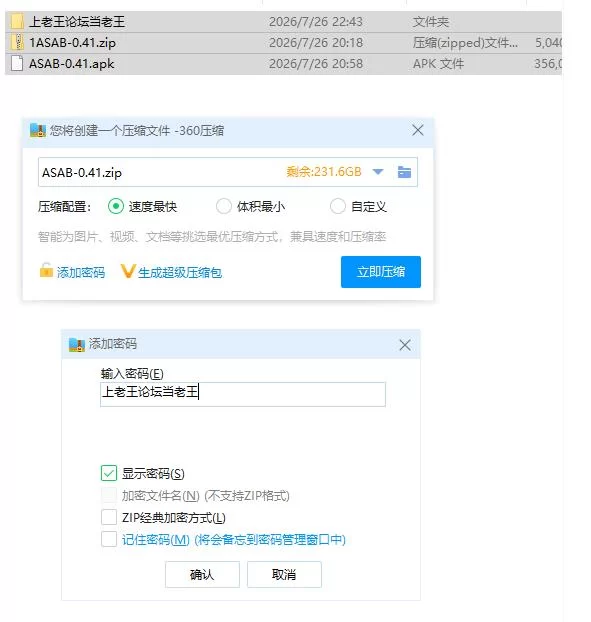Click the orange V icon for super archive
Image resolution: width=591 pixels, height=622 pixels.
(128, 271)
